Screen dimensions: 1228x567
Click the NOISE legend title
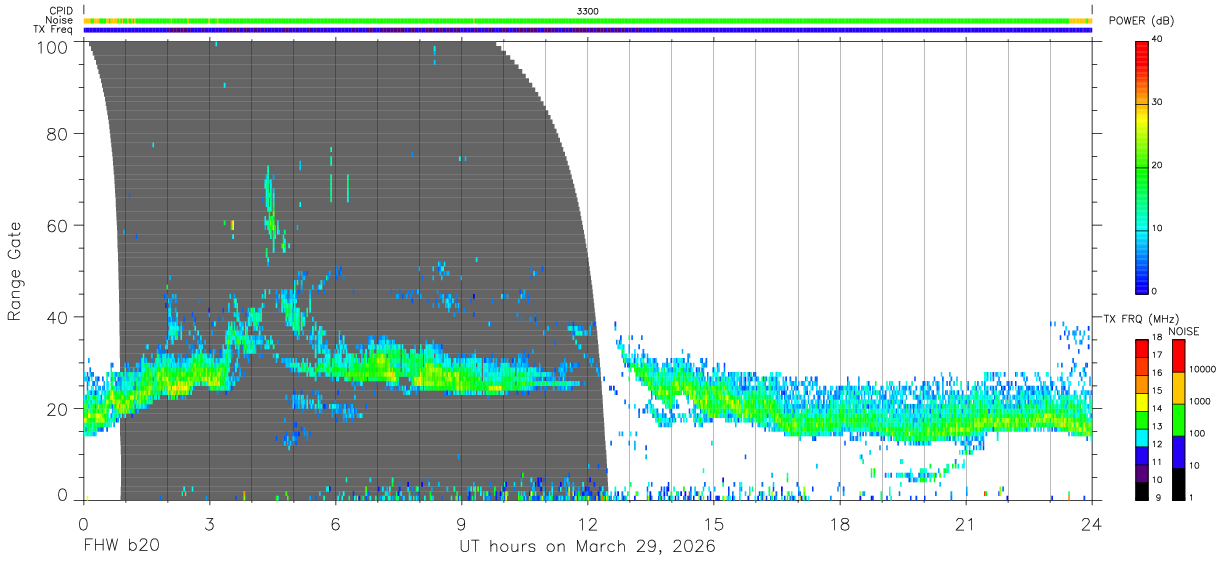[1185, 331]
